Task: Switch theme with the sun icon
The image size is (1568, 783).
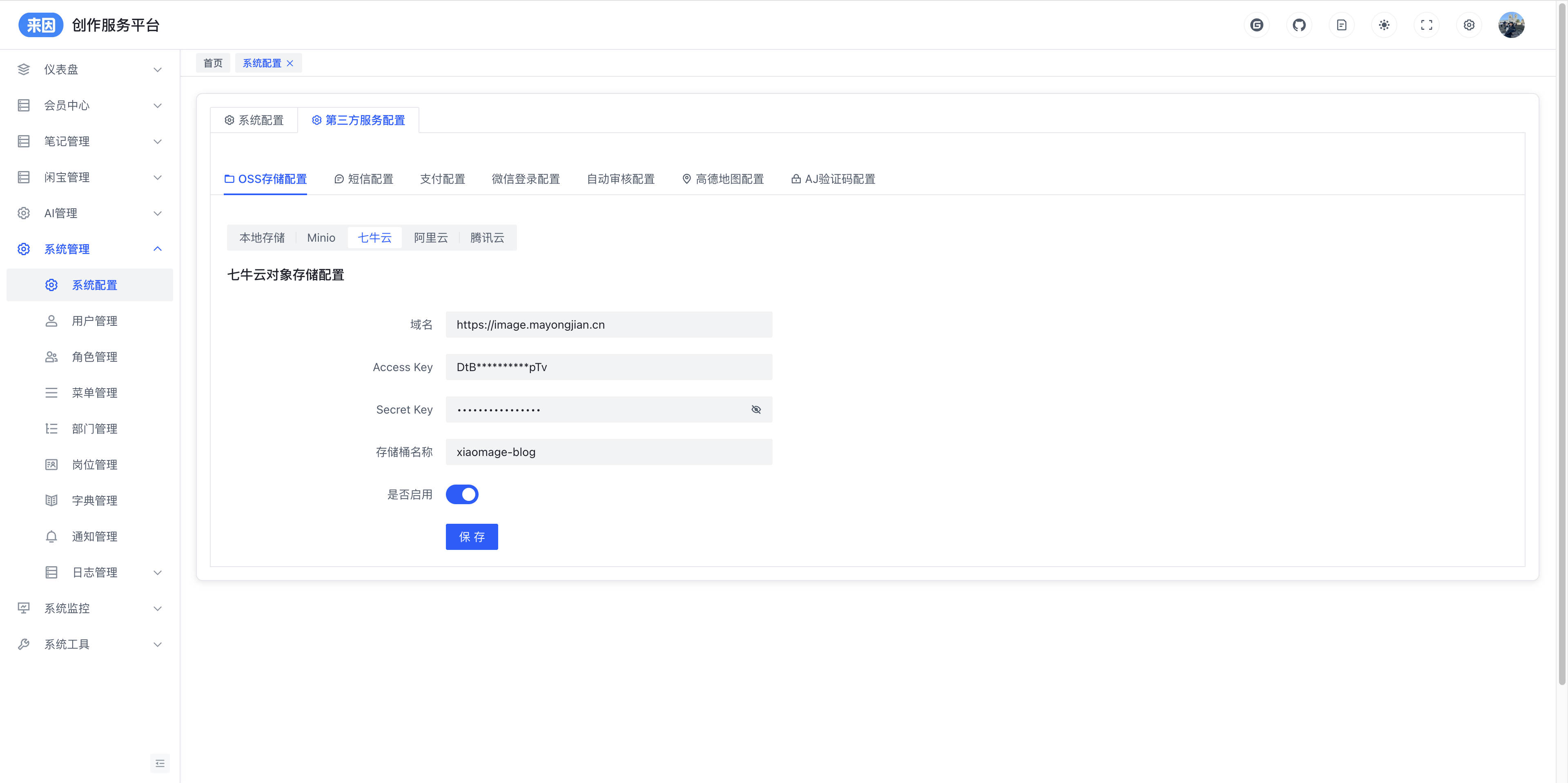Action: click(1384, 25)
